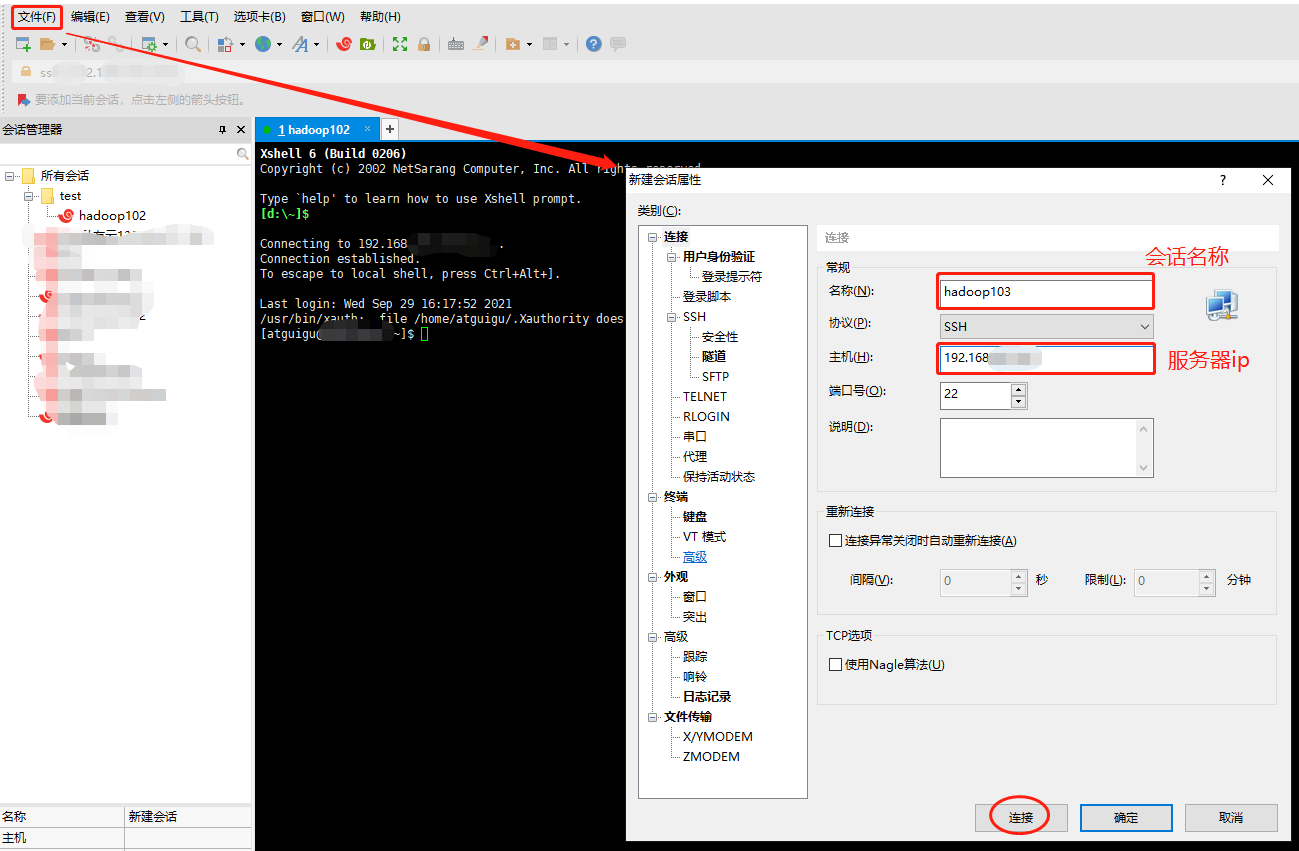Open a new tab with plus button
1299x851 pixels.
[x=390, y=129]
